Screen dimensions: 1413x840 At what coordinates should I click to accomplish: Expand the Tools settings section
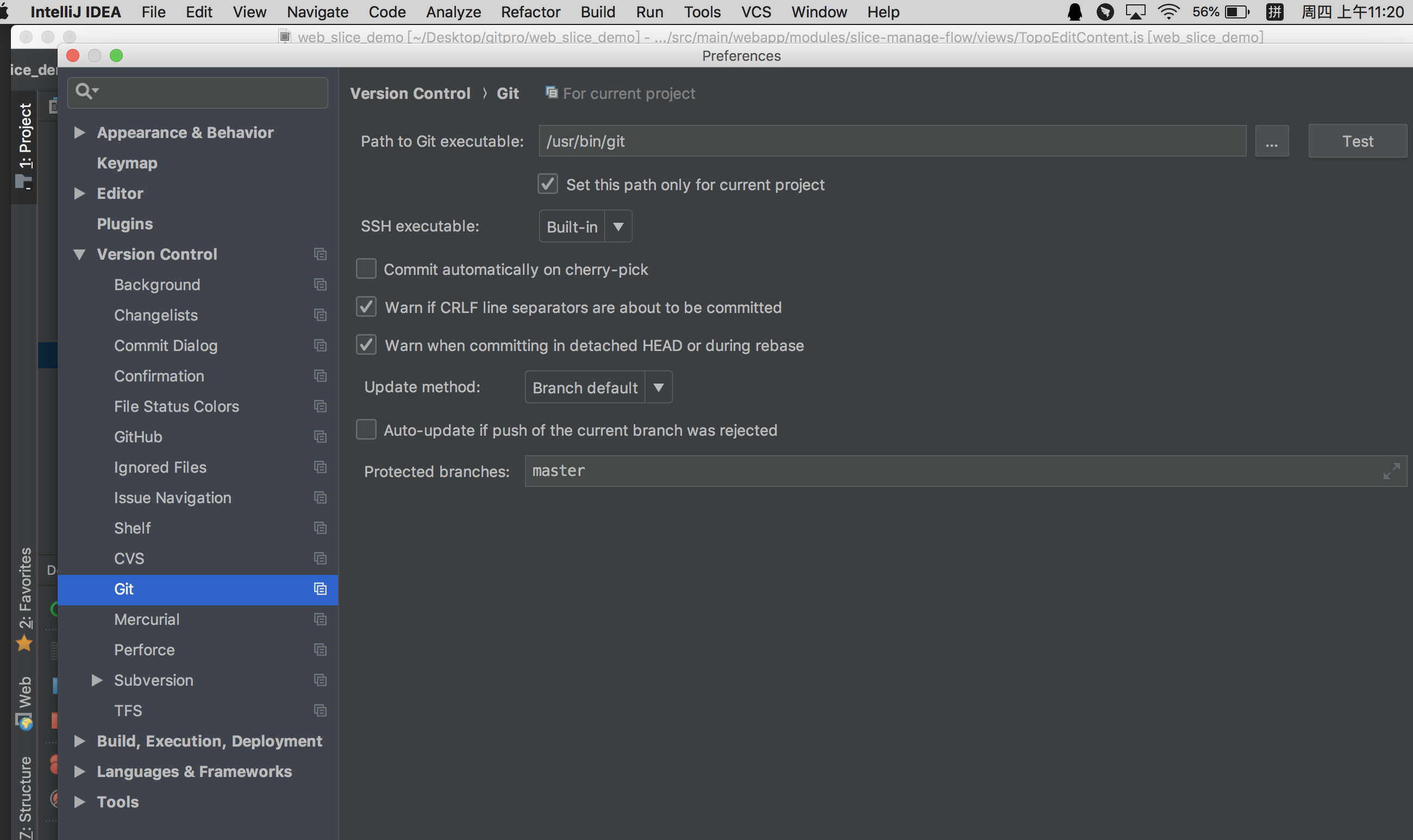point(80,802)
